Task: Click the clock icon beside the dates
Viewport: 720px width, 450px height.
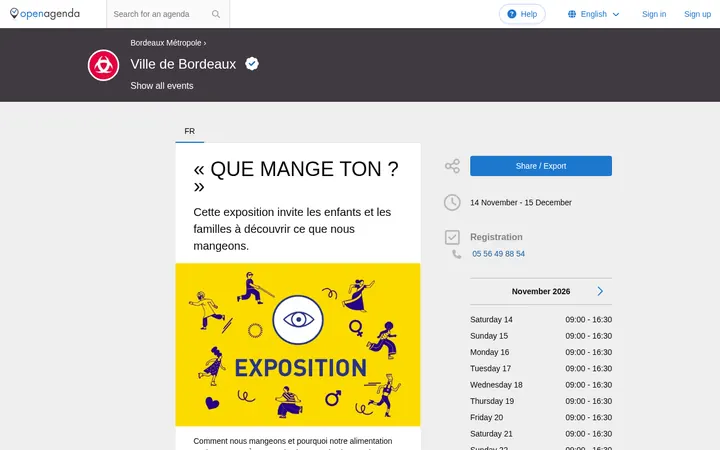Action: click(x=452, y=202)
